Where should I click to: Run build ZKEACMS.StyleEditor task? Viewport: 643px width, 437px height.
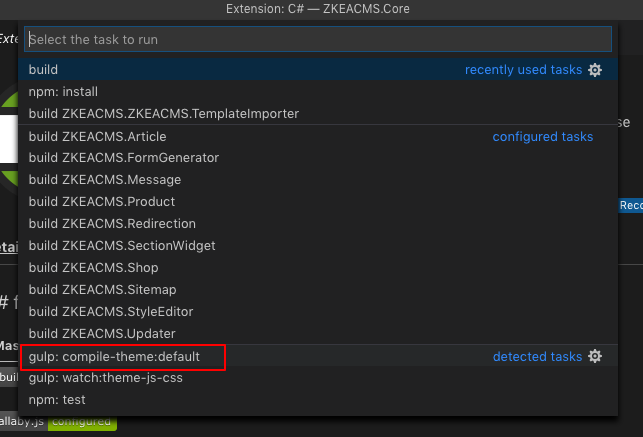pyautogui.click(x=318, y=312)
